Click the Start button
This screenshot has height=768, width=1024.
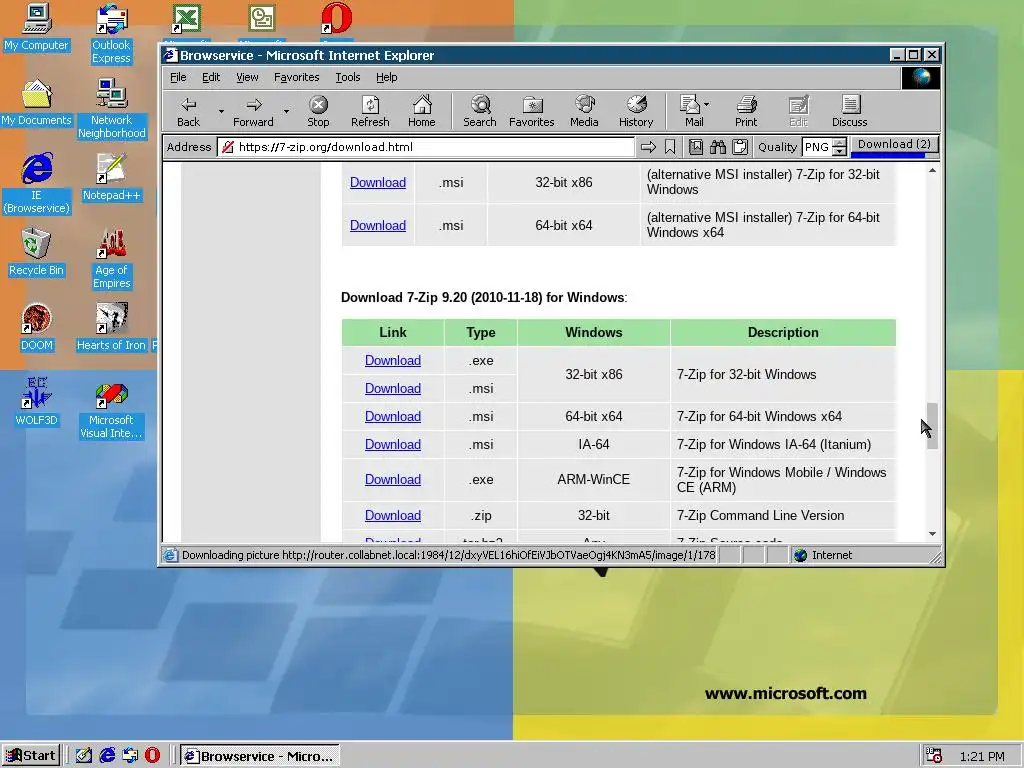31,756
